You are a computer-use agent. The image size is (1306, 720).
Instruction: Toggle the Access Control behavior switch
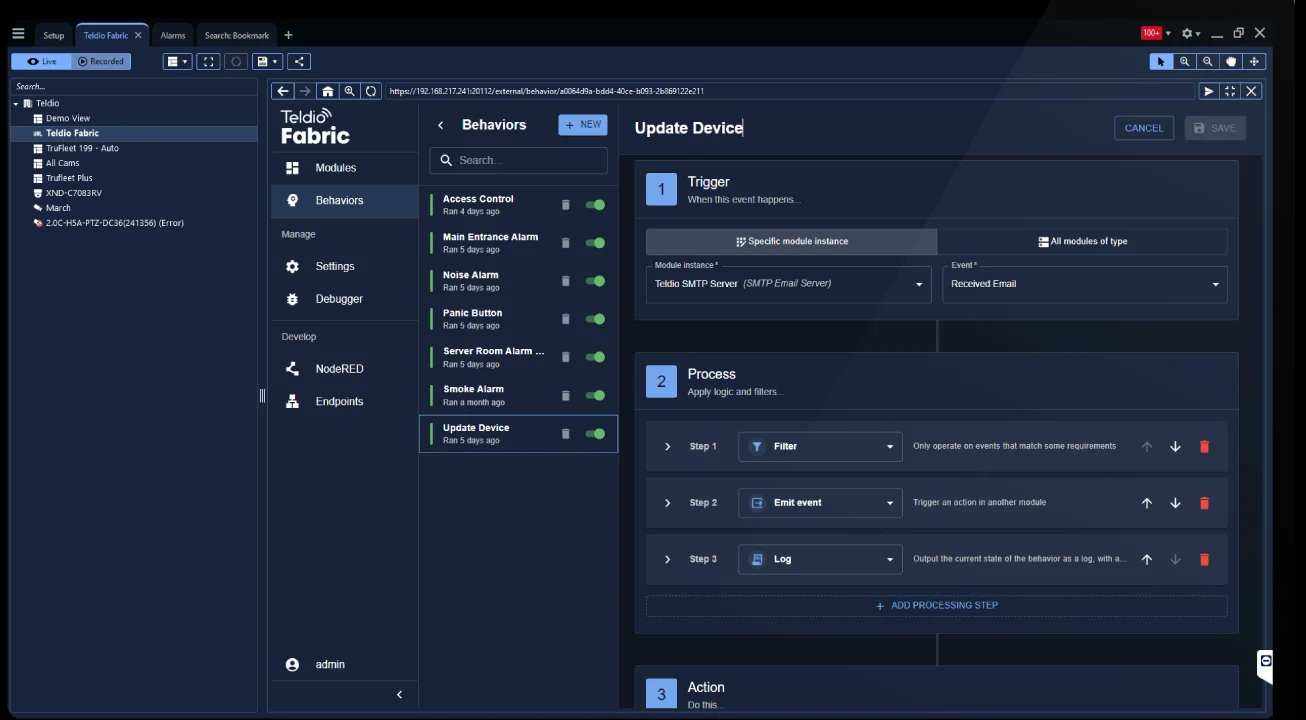click(x=595, y=205)
